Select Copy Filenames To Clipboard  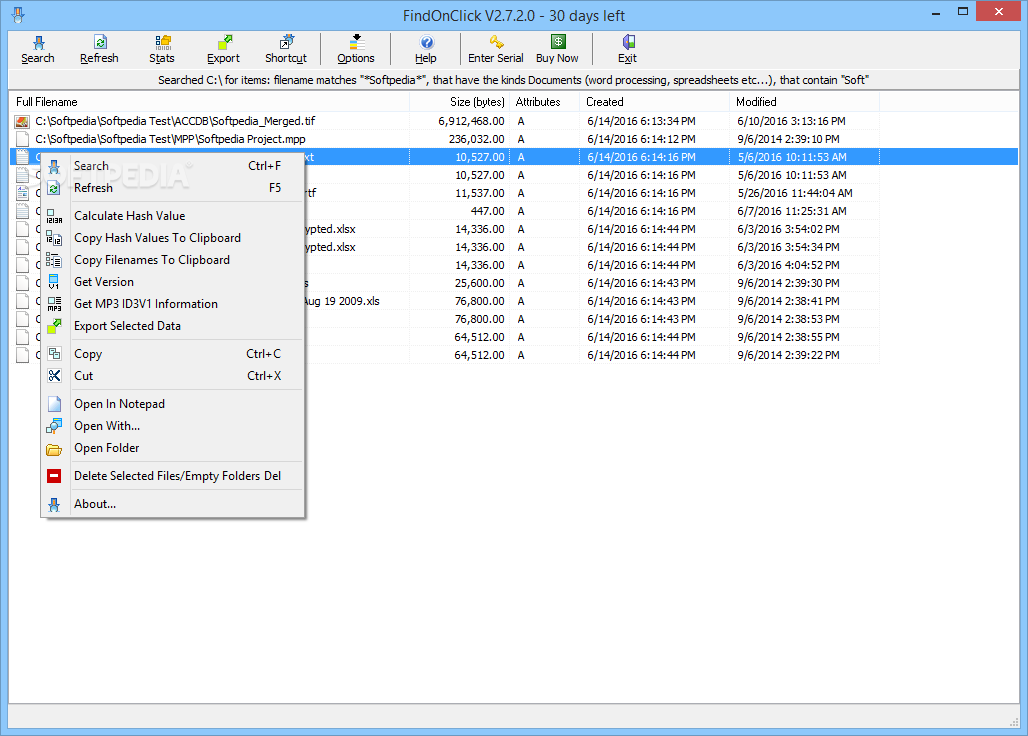coord(173,260)
